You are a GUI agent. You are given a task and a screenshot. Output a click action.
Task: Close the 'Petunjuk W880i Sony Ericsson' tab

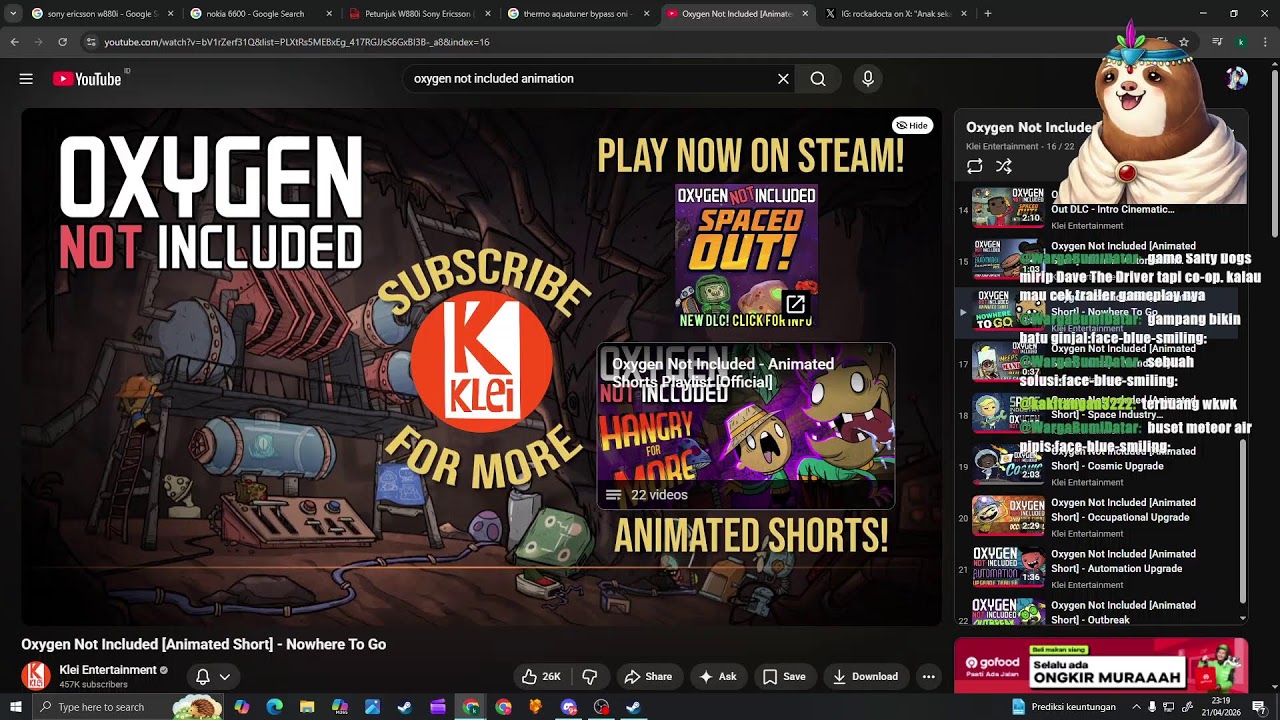[x=488, y=14]
